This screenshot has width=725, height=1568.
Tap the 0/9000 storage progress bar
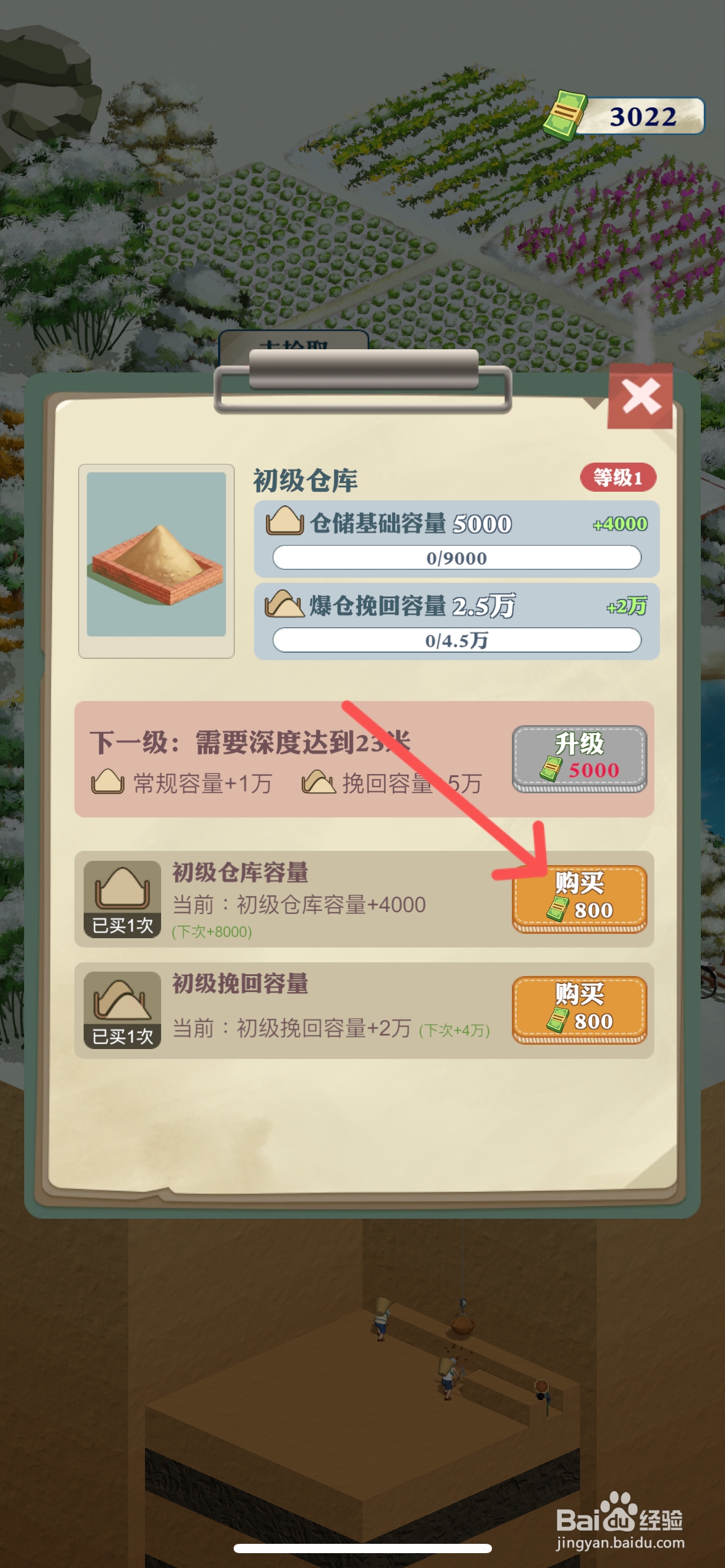pyautogui.click(x=457, y=557)
